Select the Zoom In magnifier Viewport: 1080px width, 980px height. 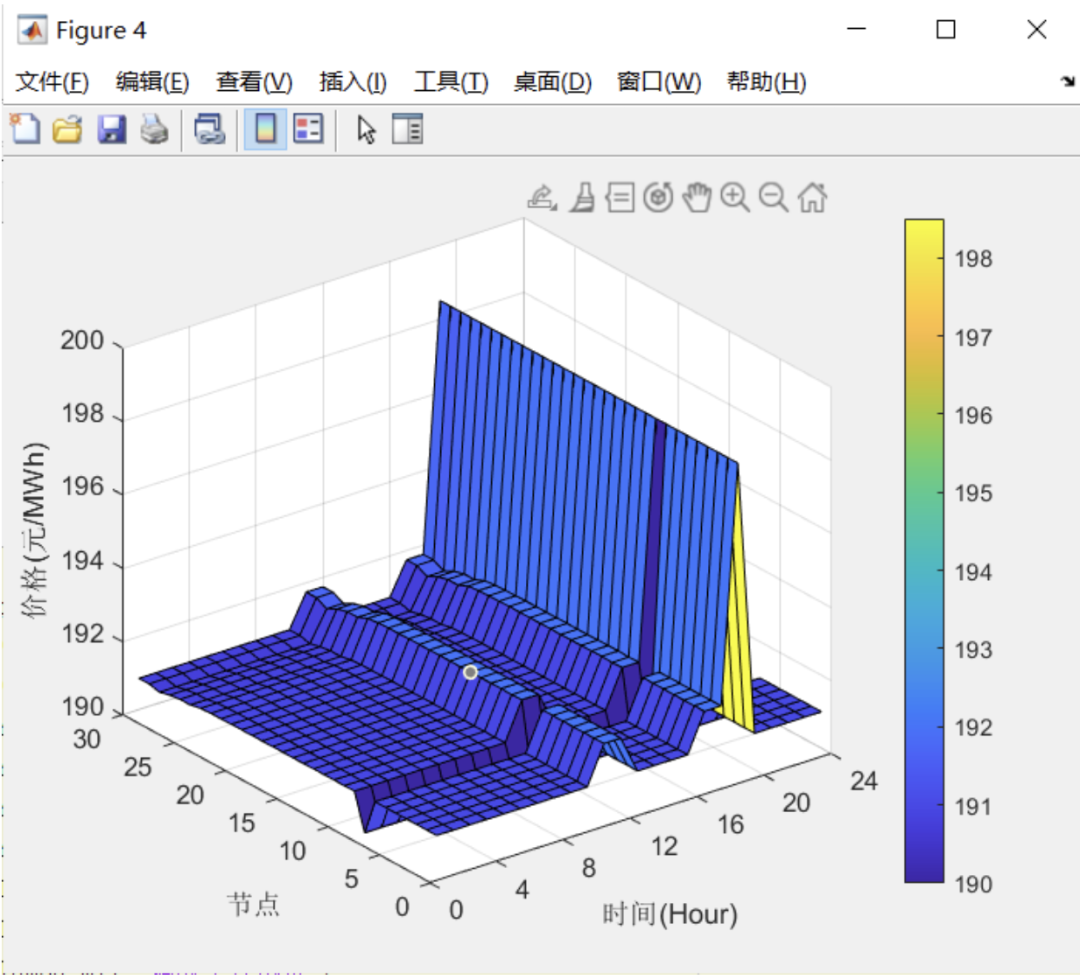[x=735, y=198]
